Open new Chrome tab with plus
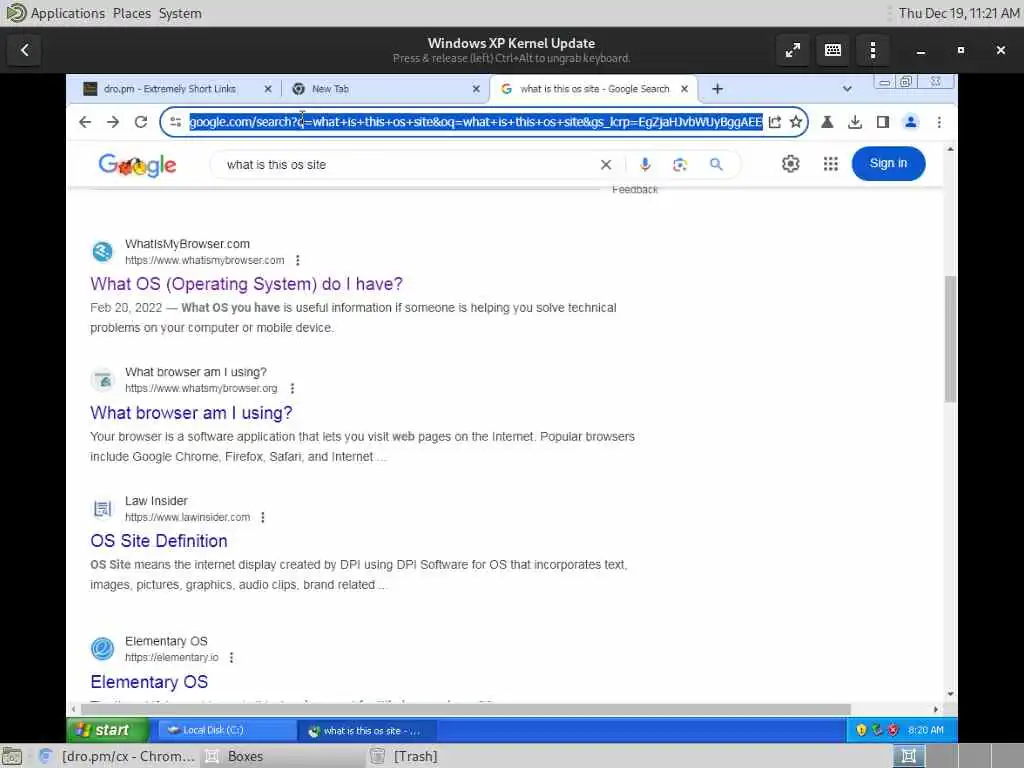1024x768 pixels. click(717, 89)
